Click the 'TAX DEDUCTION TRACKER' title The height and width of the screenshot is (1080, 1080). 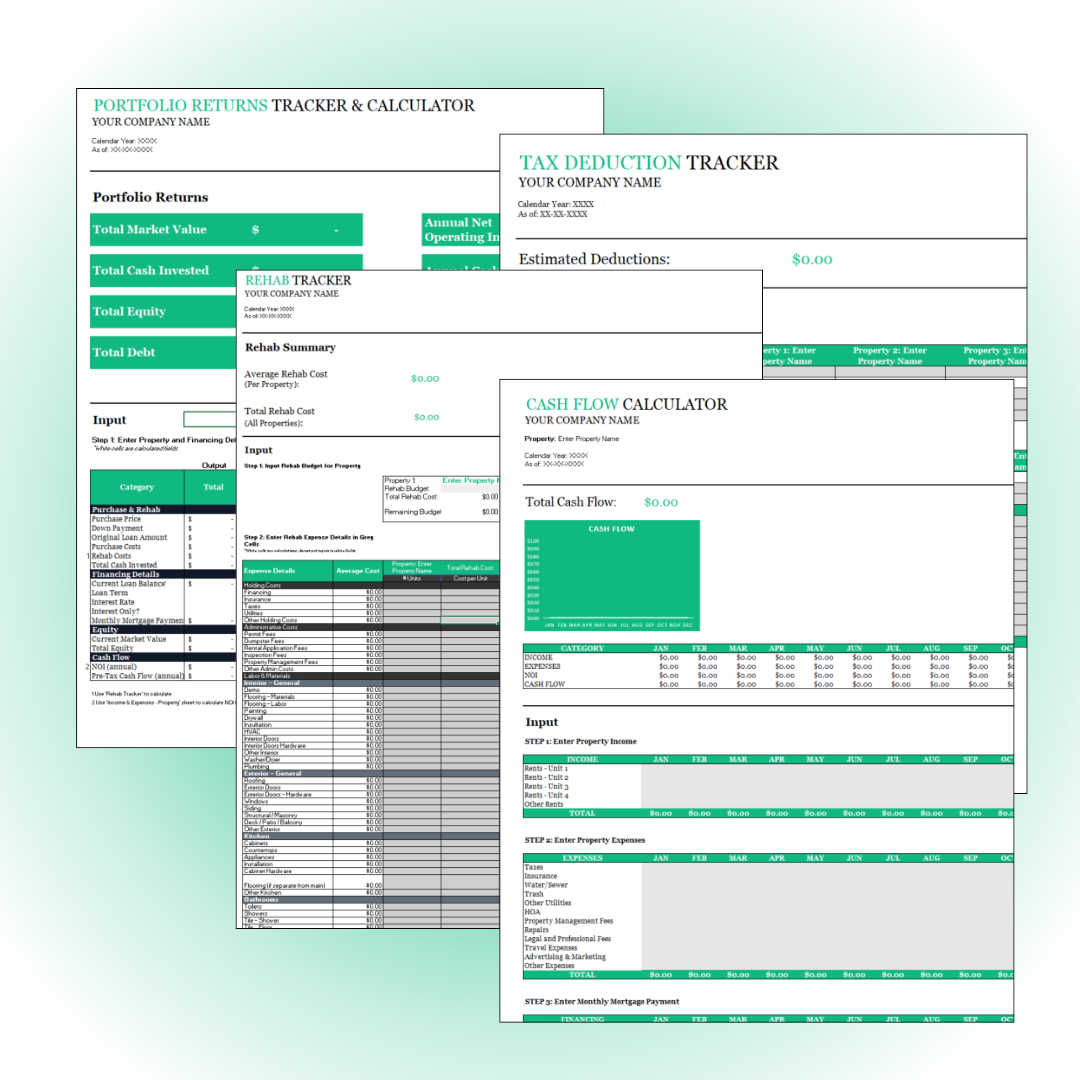pos(648,163)
